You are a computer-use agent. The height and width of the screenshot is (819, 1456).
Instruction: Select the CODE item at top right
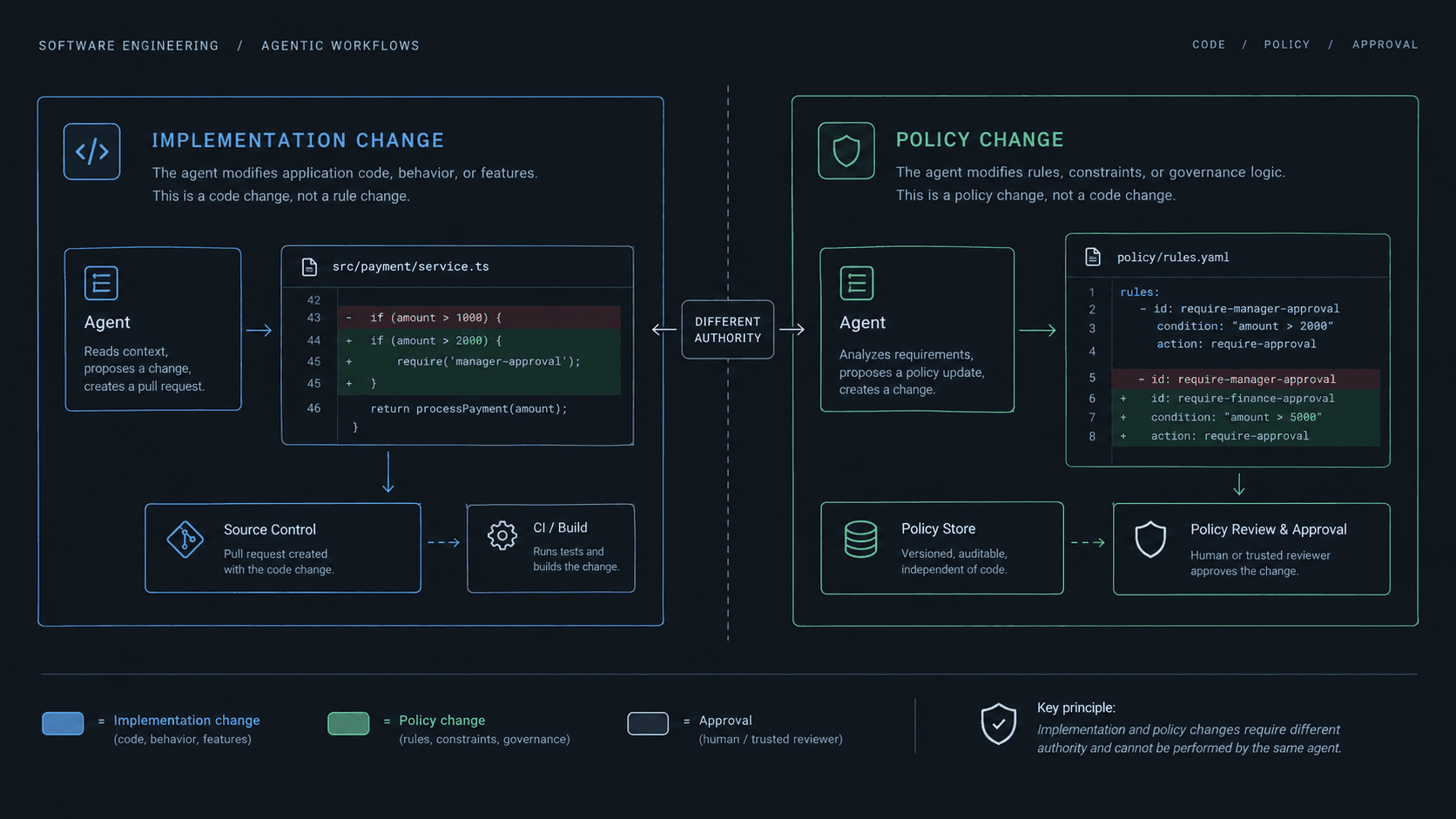(1209, 44)
